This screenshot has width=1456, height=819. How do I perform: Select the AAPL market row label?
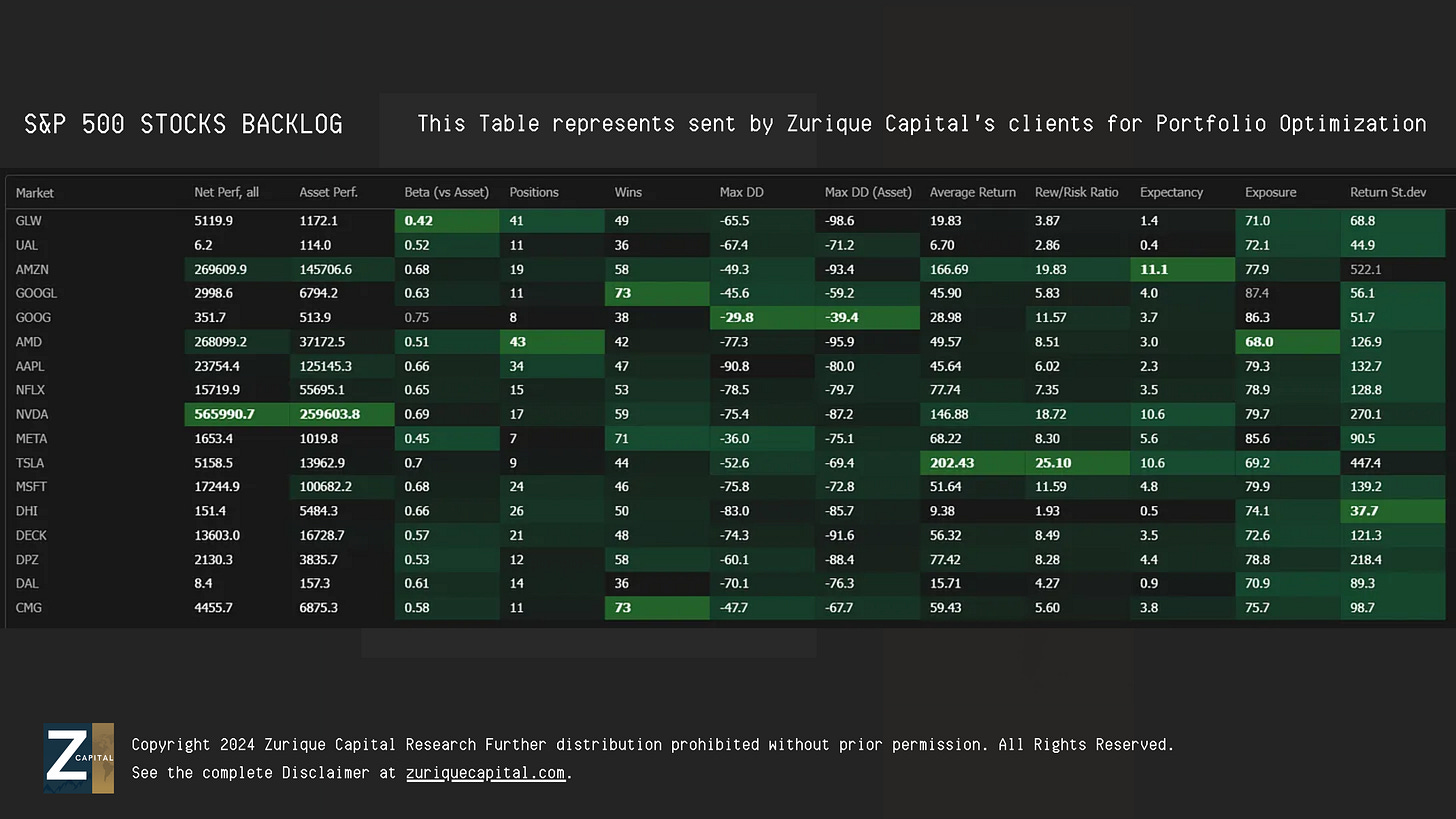point(31,366)
